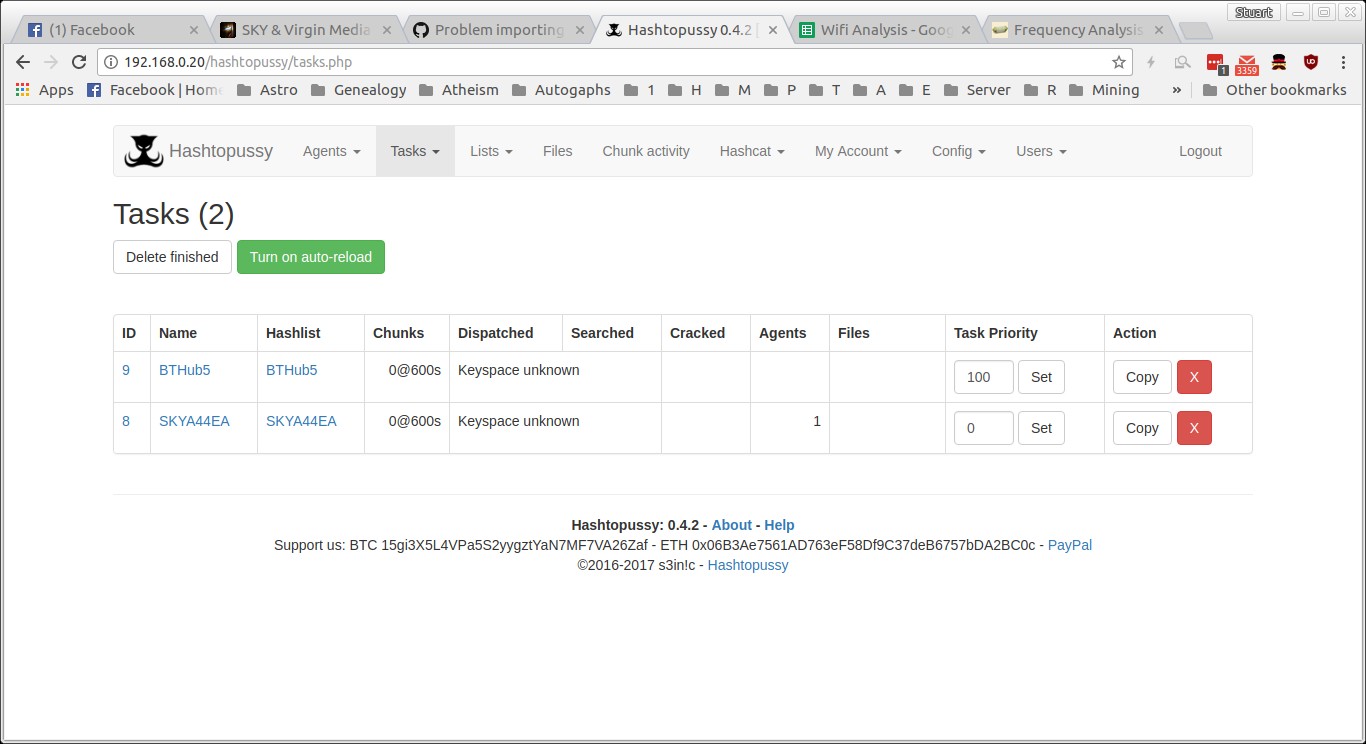This screenshot has height=744, width=1366.
Task: Open the Config dropdown
Action: [957, 151]
